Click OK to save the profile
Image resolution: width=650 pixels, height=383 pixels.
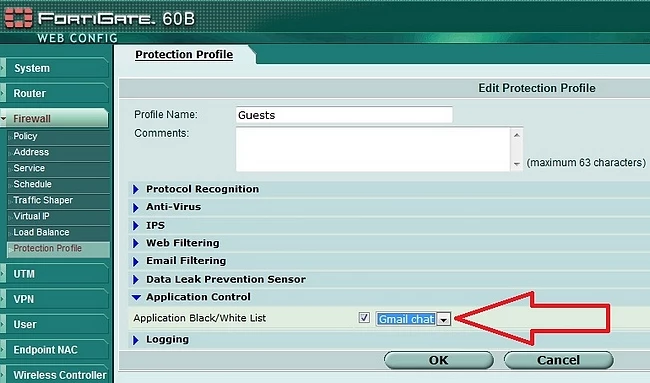pyautogui.click(x=439, y=360)
